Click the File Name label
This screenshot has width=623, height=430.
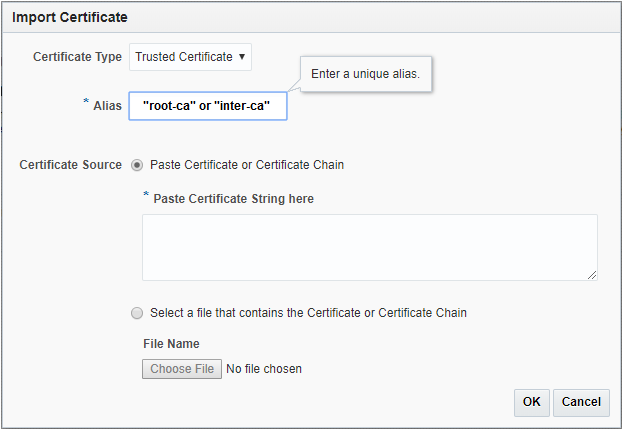[171, 344]
